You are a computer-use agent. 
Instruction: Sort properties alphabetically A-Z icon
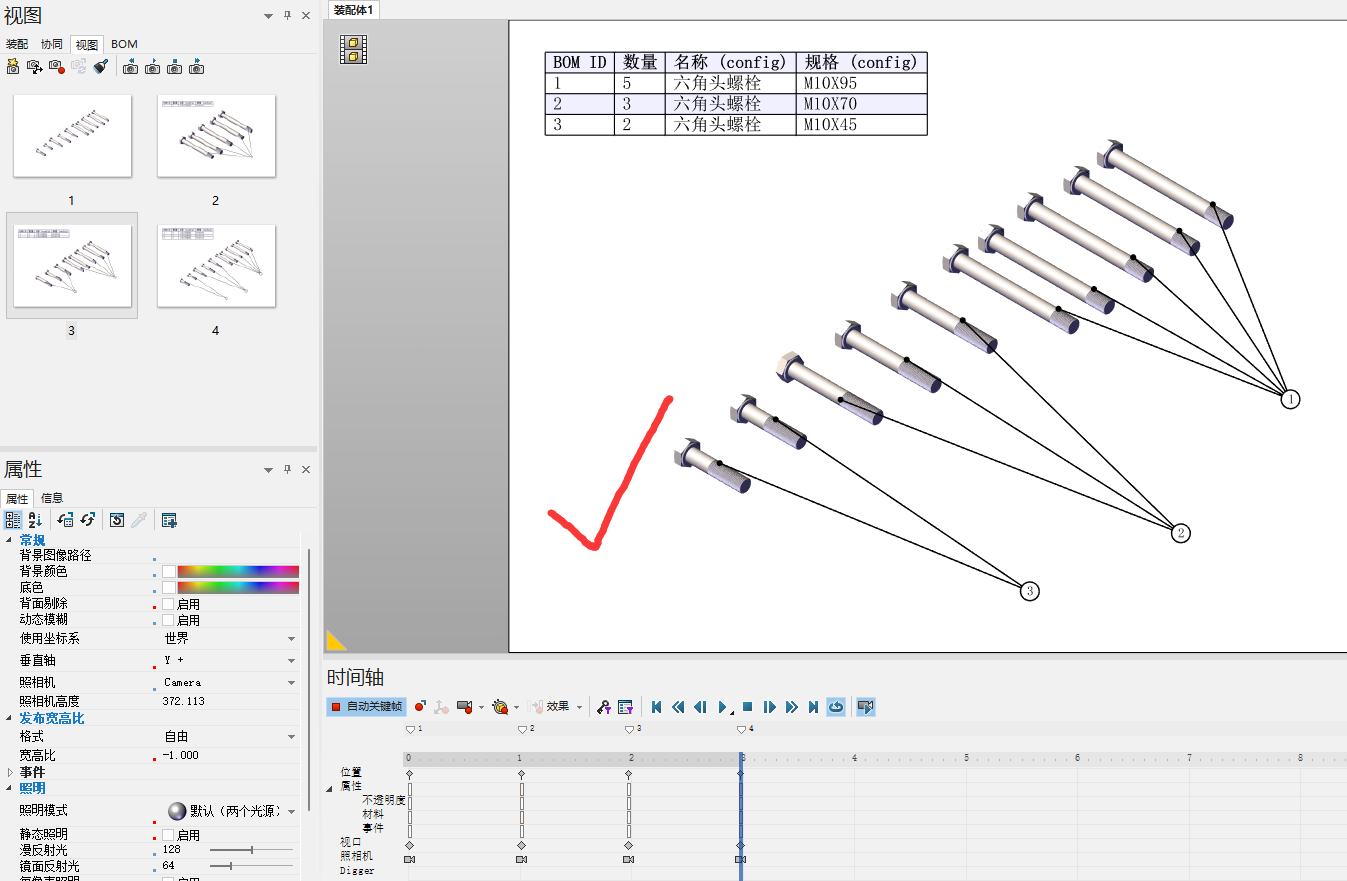[x=35, y=520]
